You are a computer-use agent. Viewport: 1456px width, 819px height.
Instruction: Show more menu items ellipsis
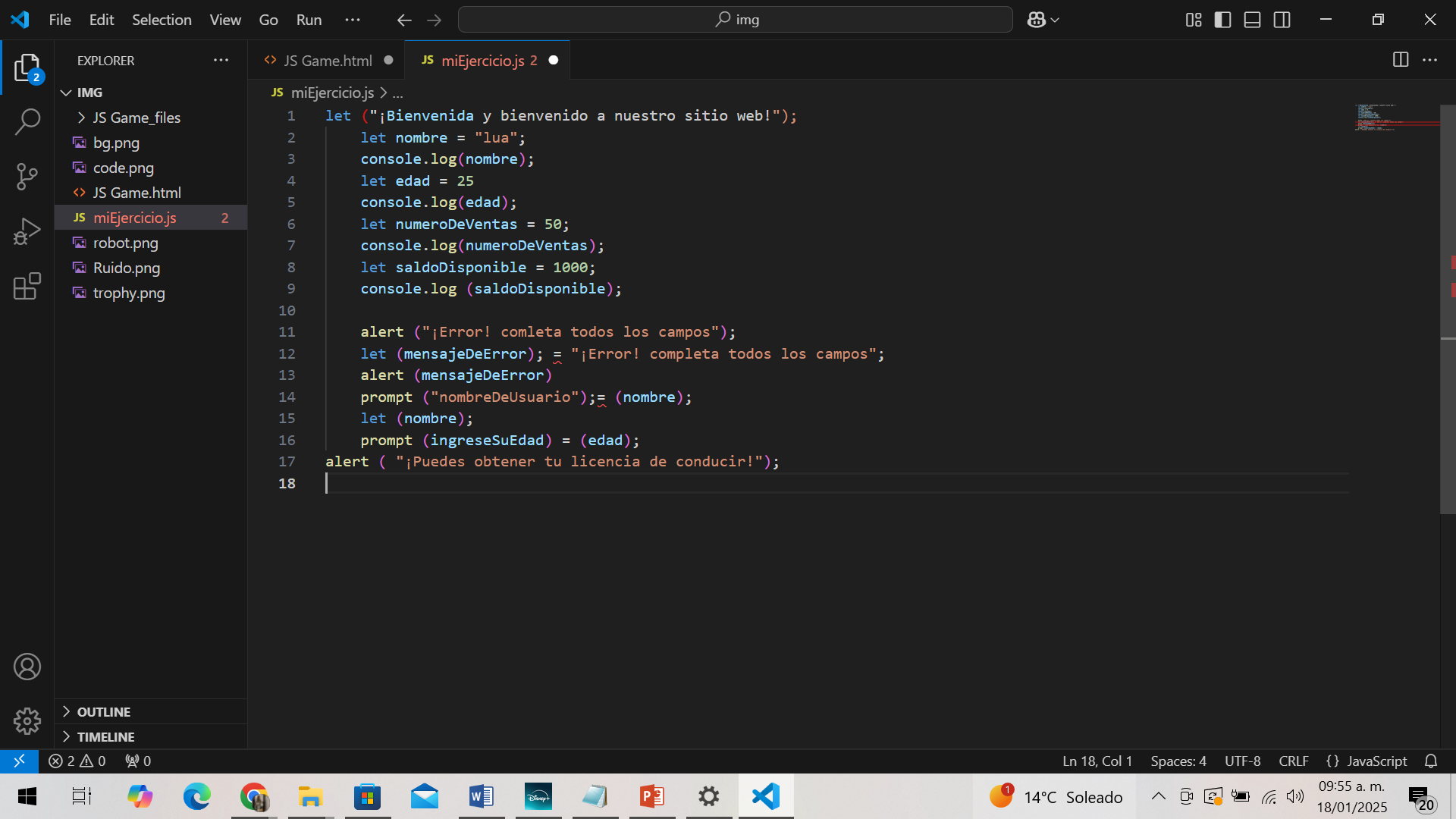click(x=353, y=20)
